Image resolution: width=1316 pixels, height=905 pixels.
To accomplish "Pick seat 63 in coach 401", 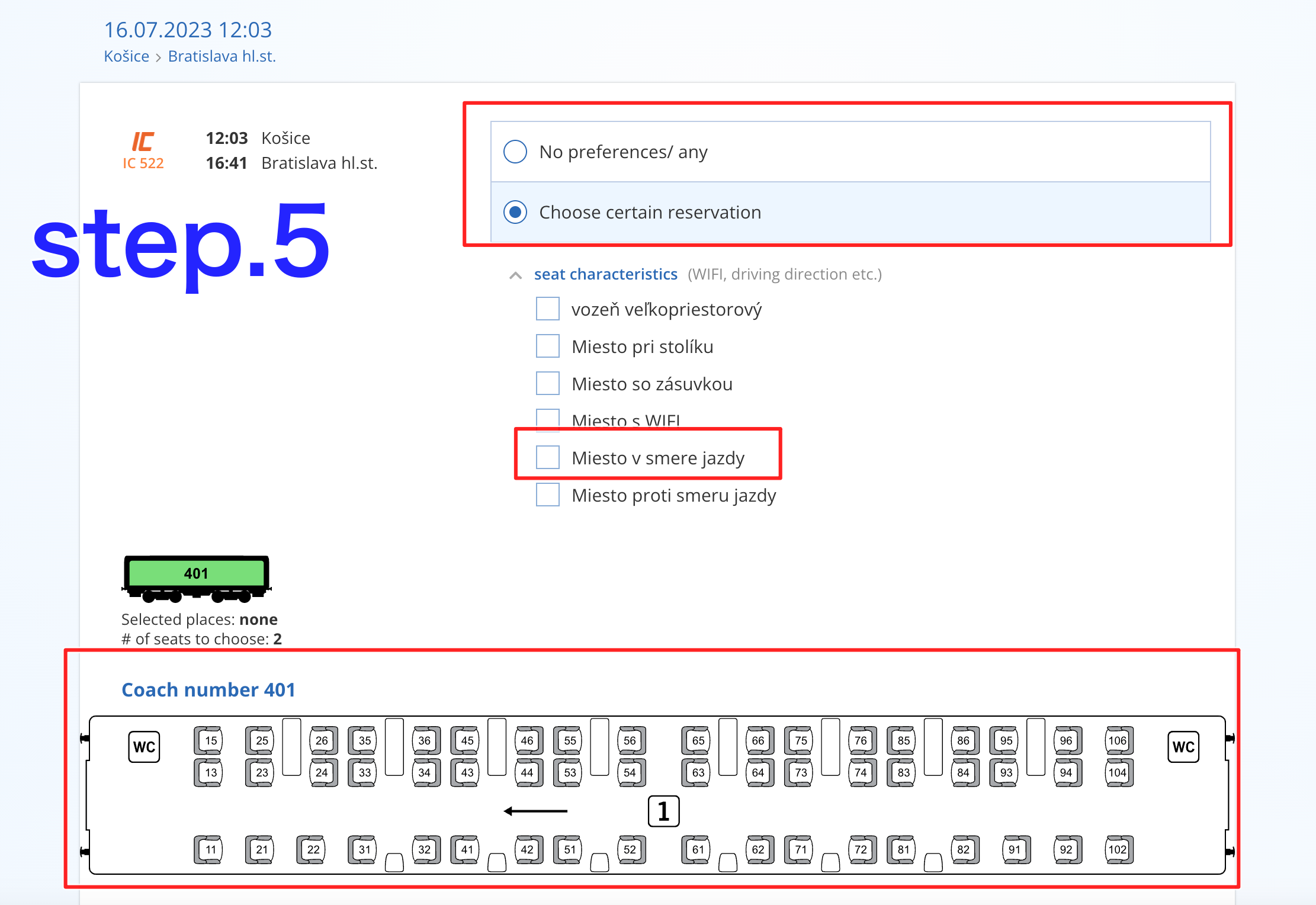I will 696,772.
